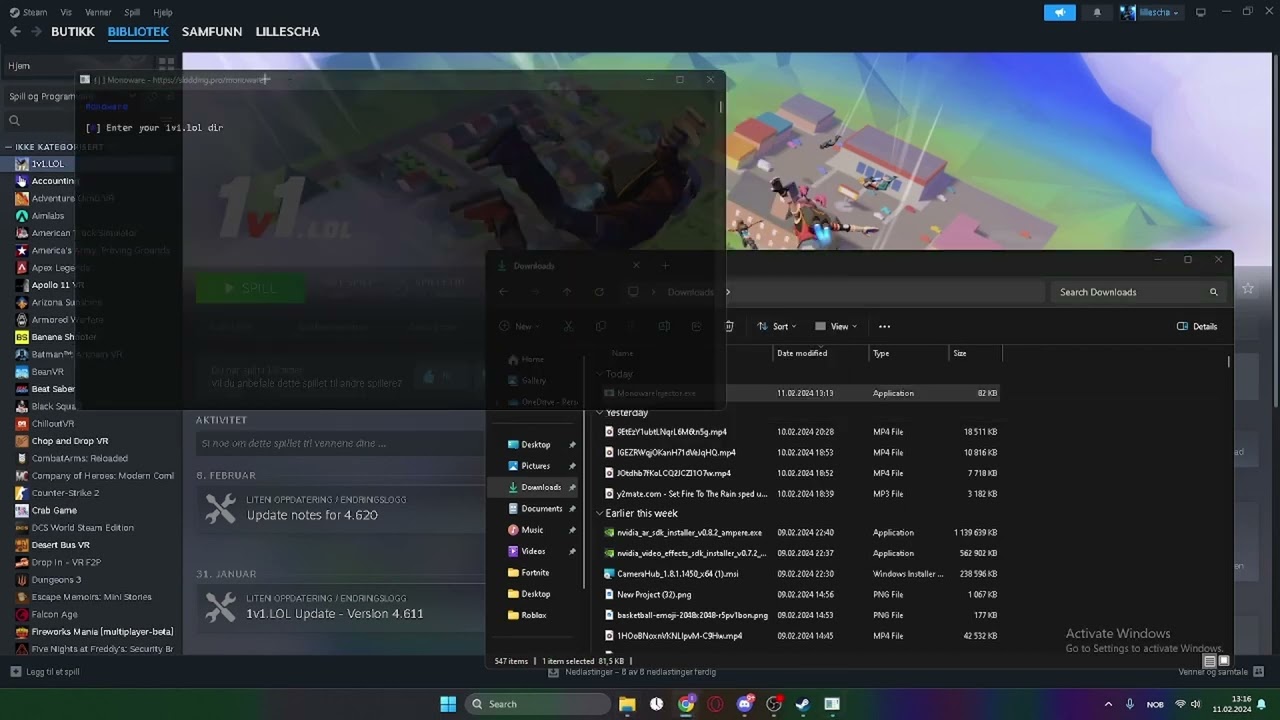Open Steam notifications bell

[x=1097, y=12]
